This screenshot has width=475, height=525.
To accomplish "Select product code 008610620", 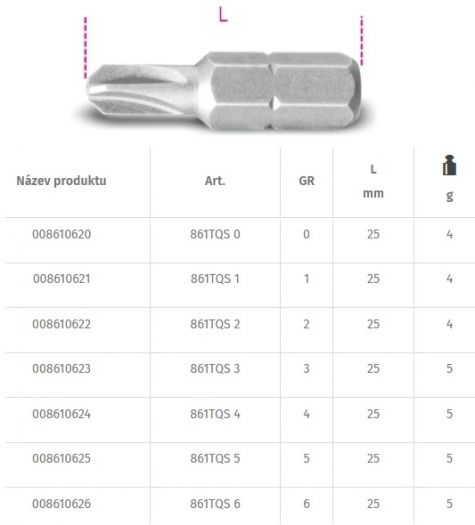I will click(62, 234).
